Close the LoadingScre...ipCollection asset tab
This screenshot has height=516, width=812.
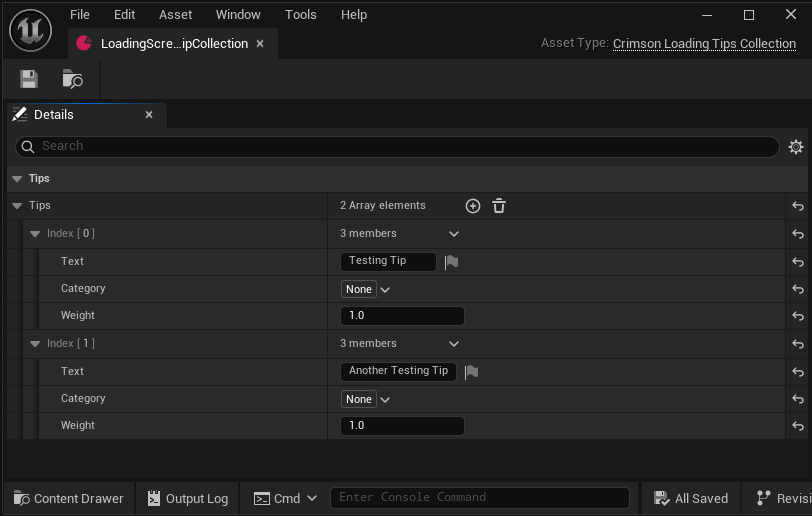point(260,44)
